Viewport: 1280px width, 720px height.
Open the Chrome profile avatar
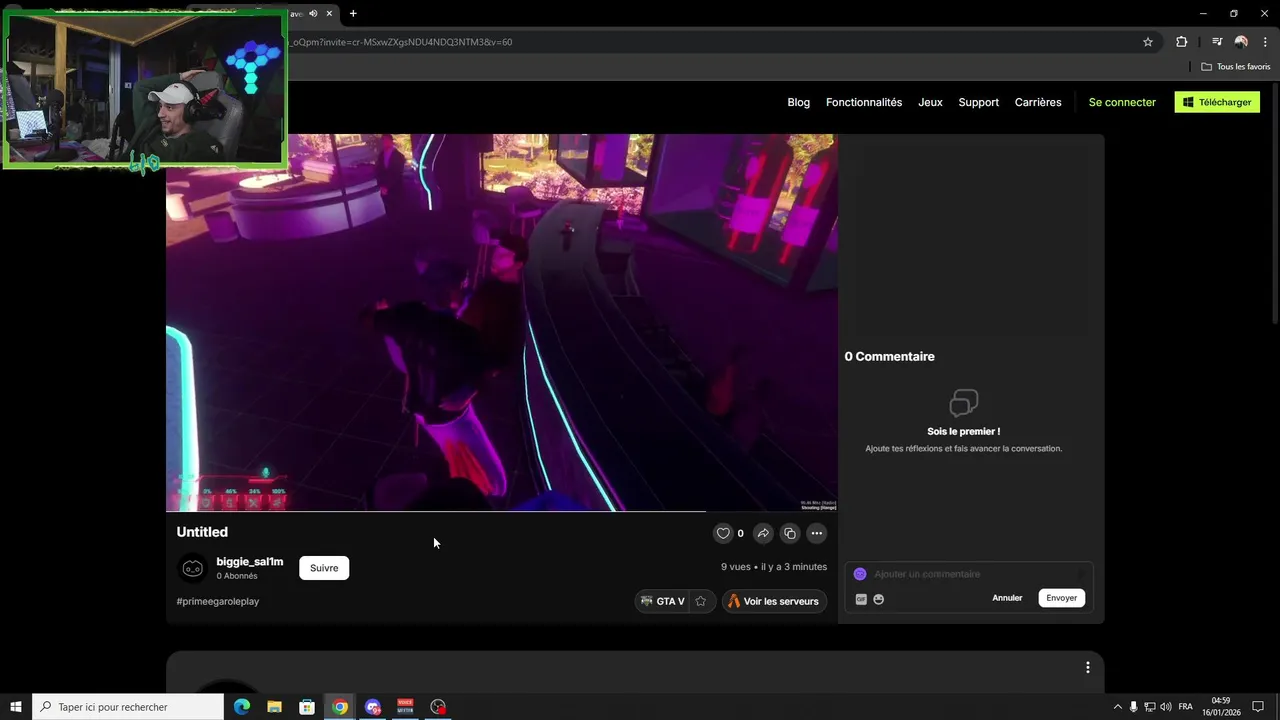click(x=1241, y=42)
